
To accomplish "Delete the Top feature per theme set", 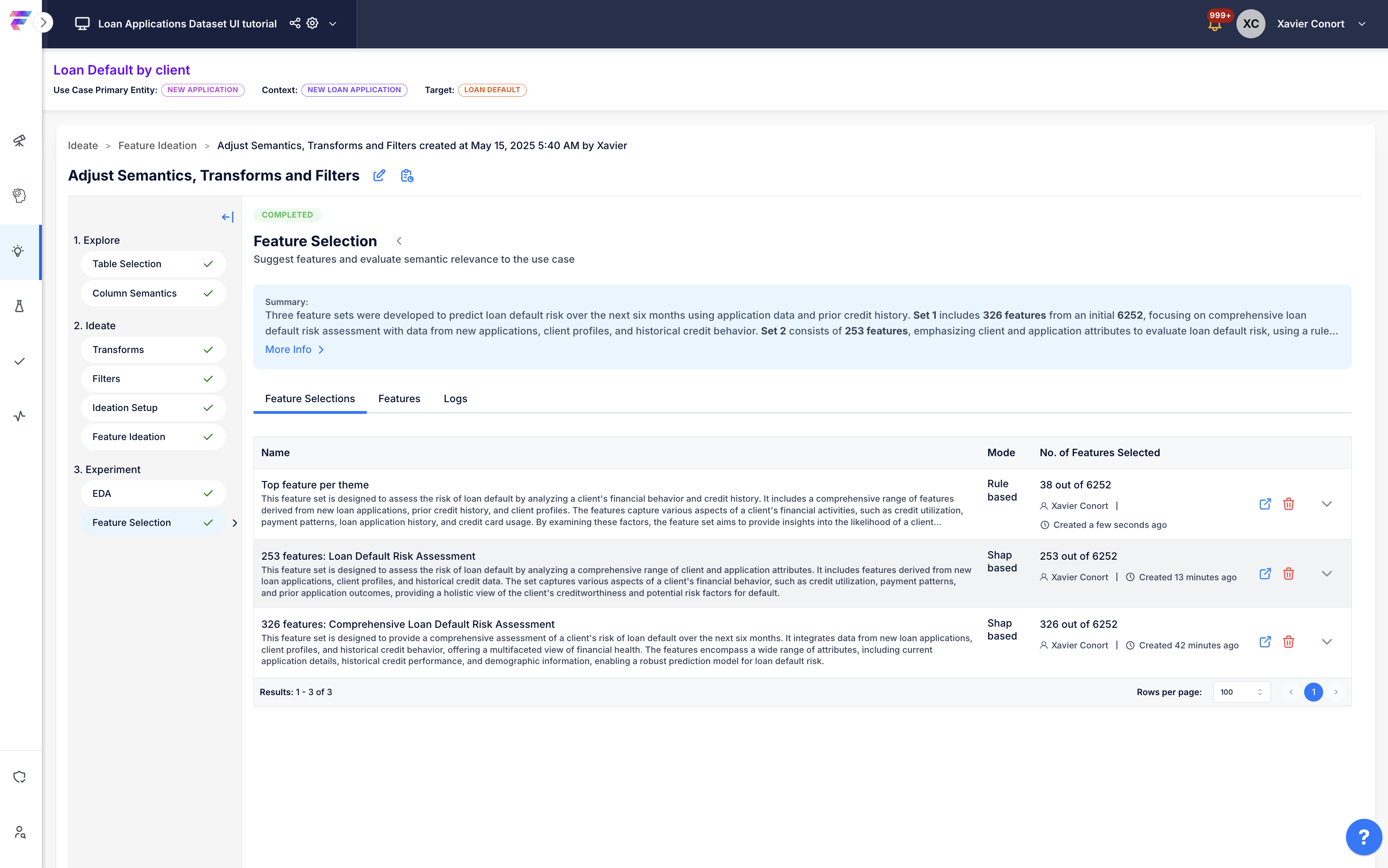I will tap(1289, 504).
